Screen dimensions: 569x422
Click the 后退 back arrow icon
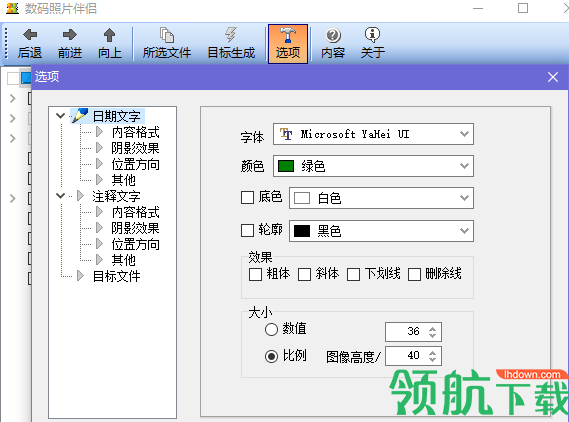point(30,35)
